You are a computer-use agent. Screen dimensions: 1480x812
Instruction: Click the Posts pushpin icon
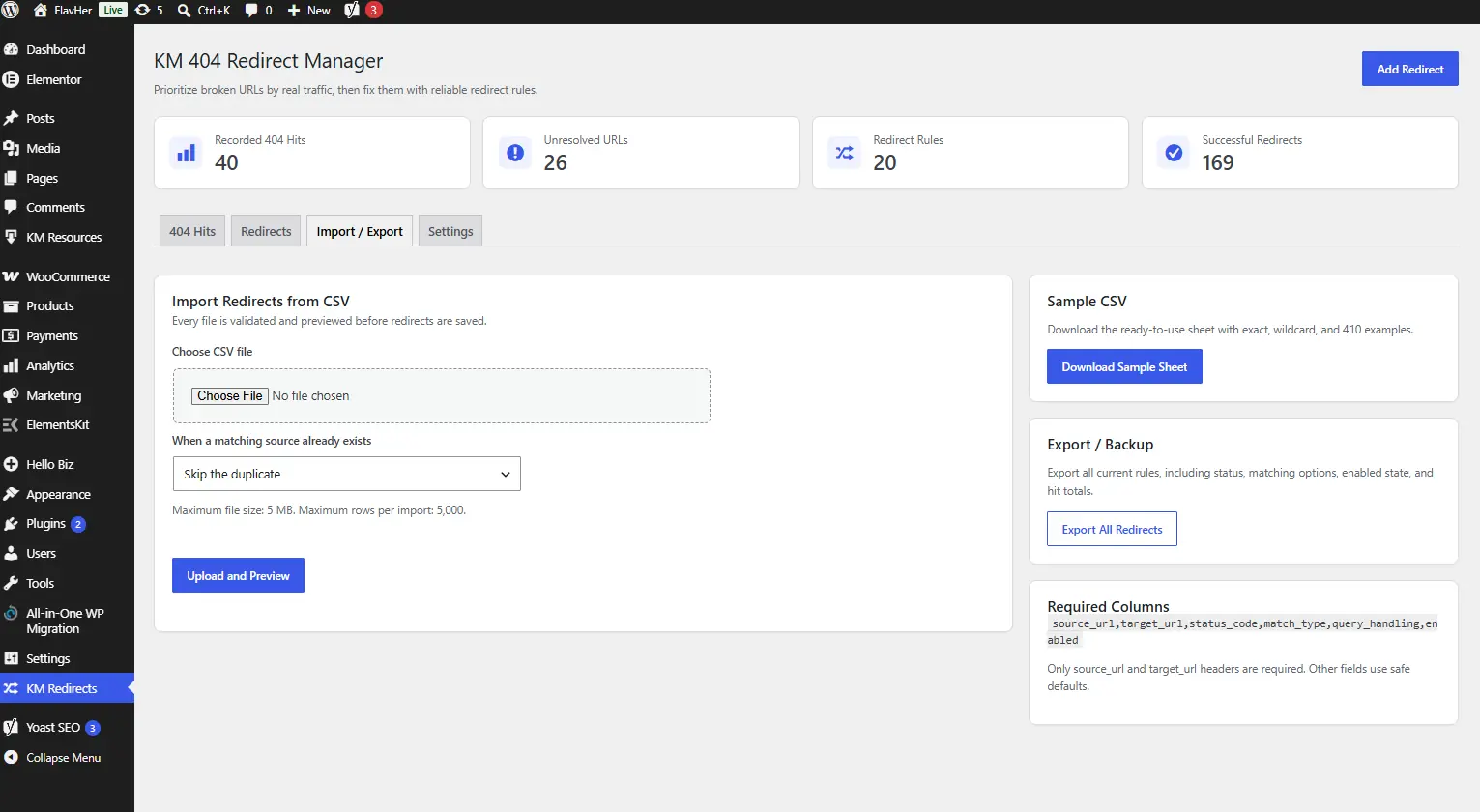coord(12,118)
